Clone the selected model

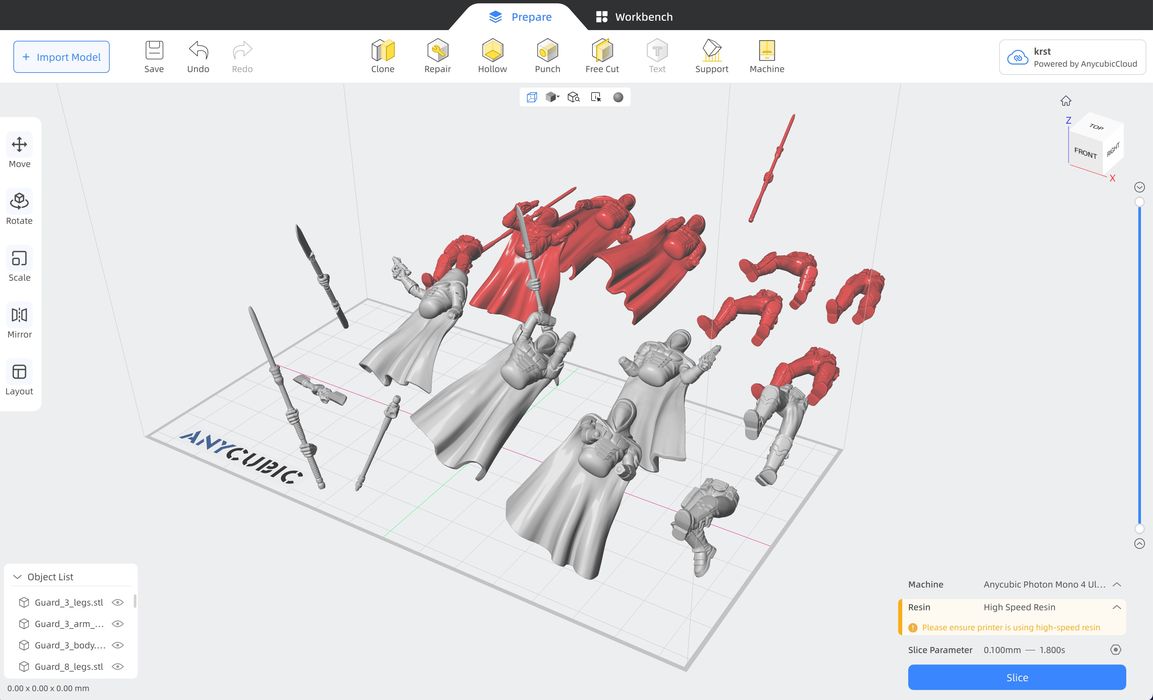(383, 56)
